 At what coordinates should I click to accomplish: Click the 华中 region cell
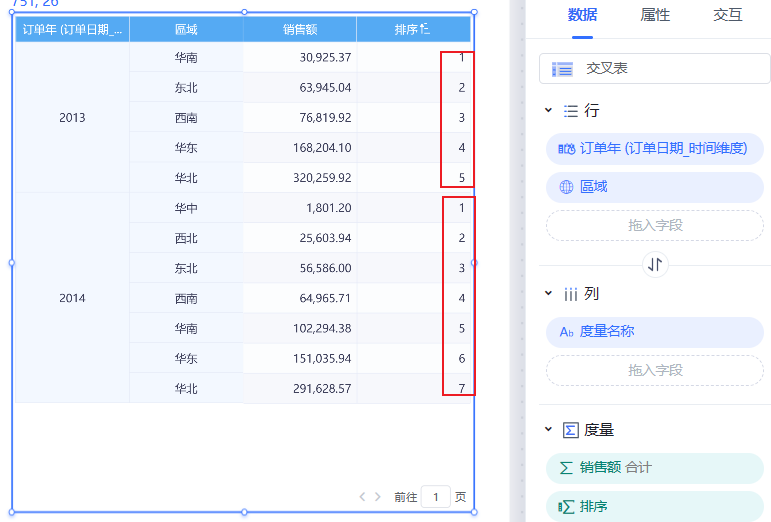(186, 208)
